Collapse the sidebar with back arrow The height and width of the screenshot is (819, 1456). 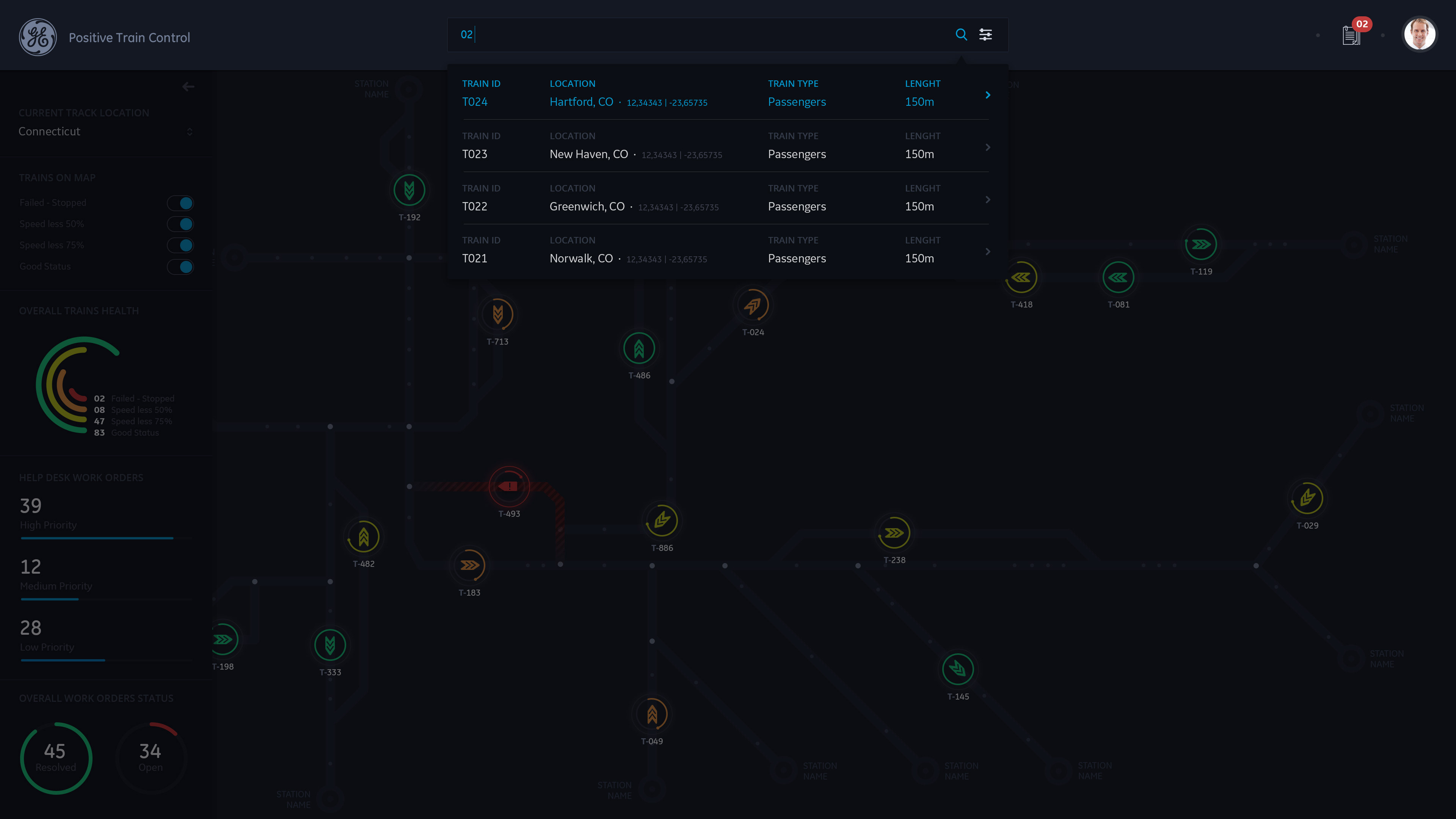tap(188, 86)
